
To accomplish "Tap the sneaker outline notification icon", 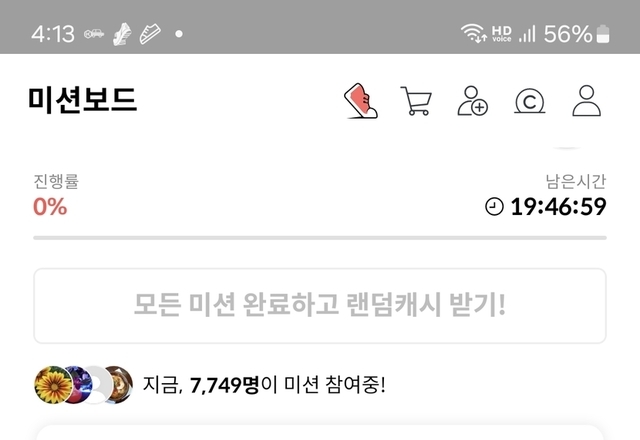I will [x=150, y=34].
